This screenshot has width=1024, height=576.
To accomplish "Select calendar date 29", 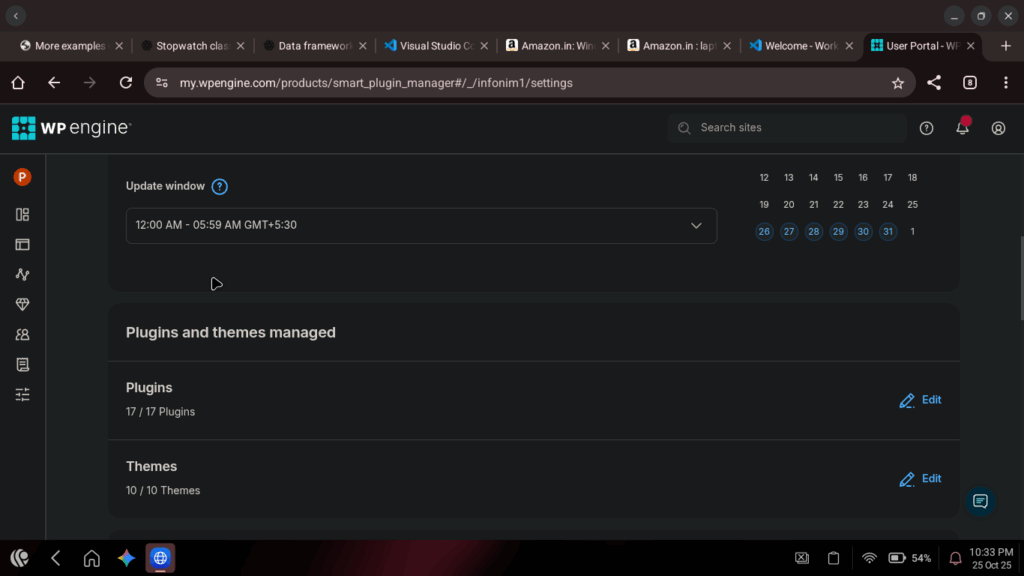I will (838, 232).
